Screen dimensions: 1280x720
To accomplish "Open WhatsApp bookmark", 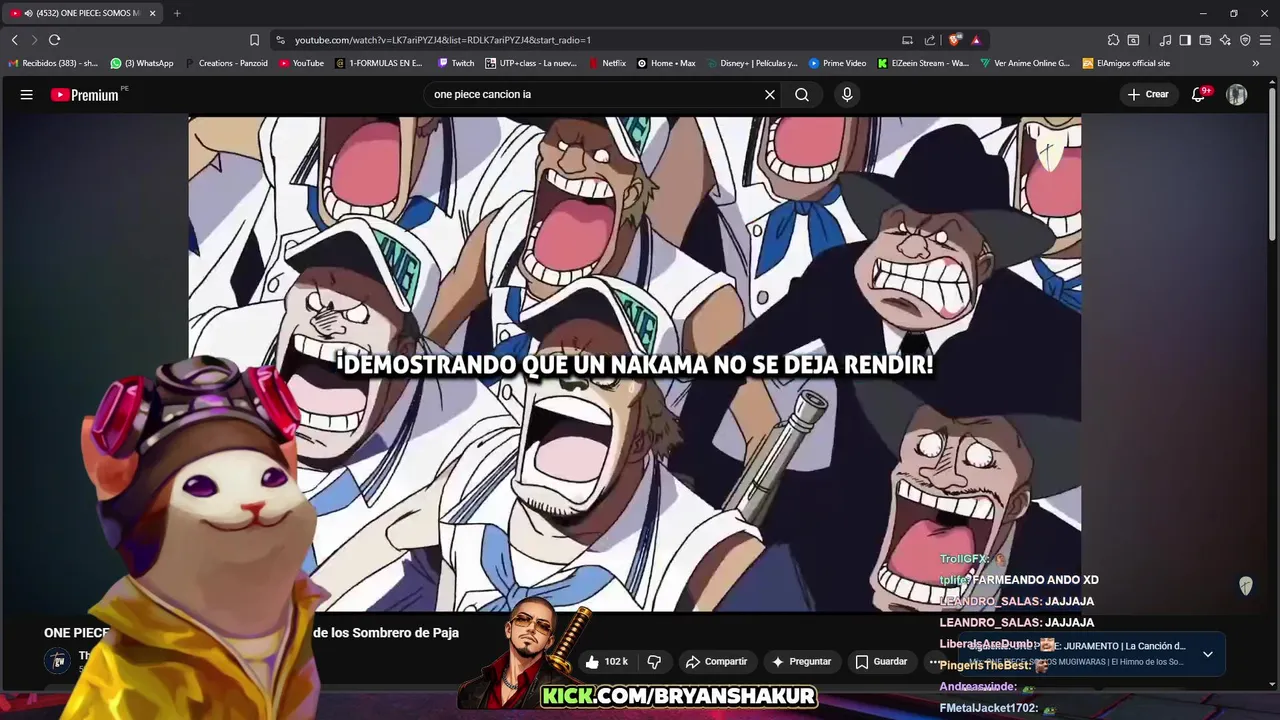I will tap(142, 63).
